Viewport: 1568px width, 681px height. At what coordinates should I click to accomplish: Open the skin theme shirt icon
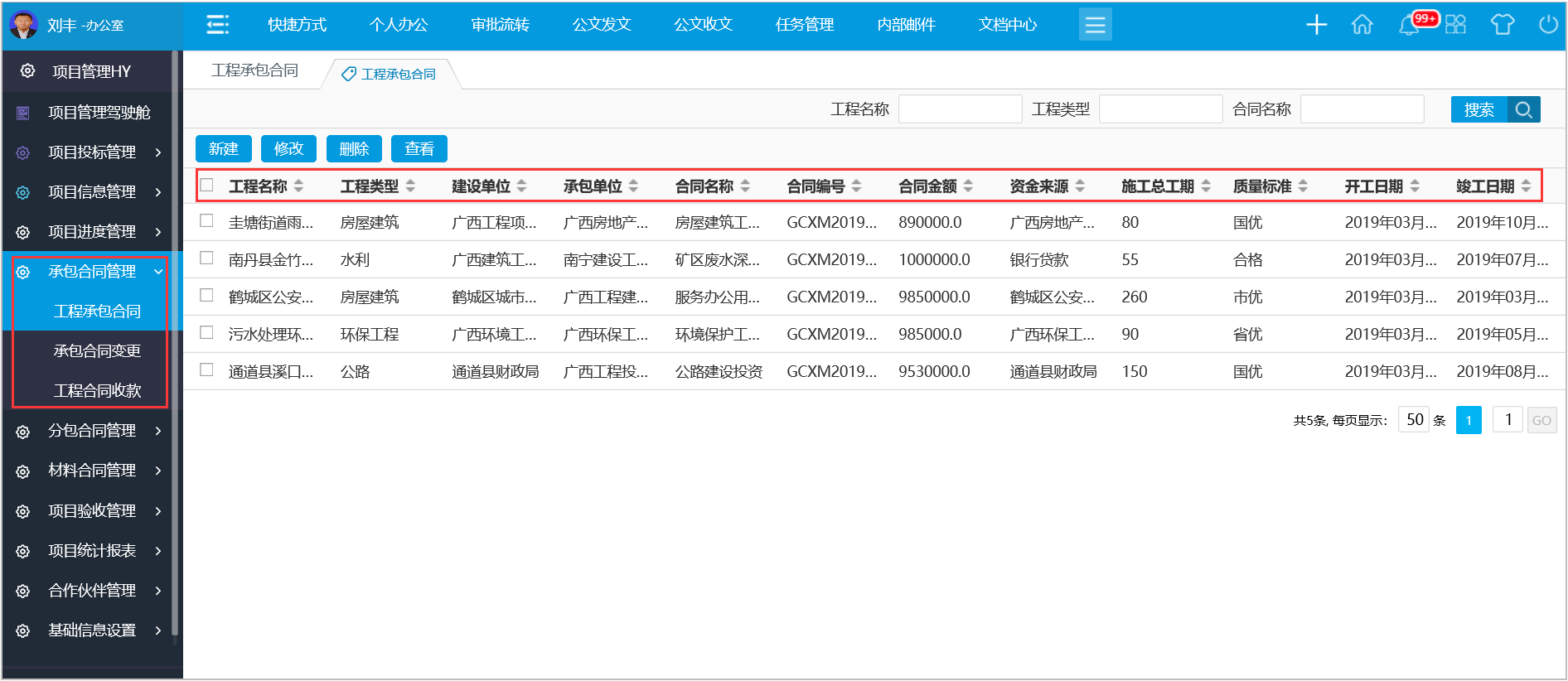1502,25
